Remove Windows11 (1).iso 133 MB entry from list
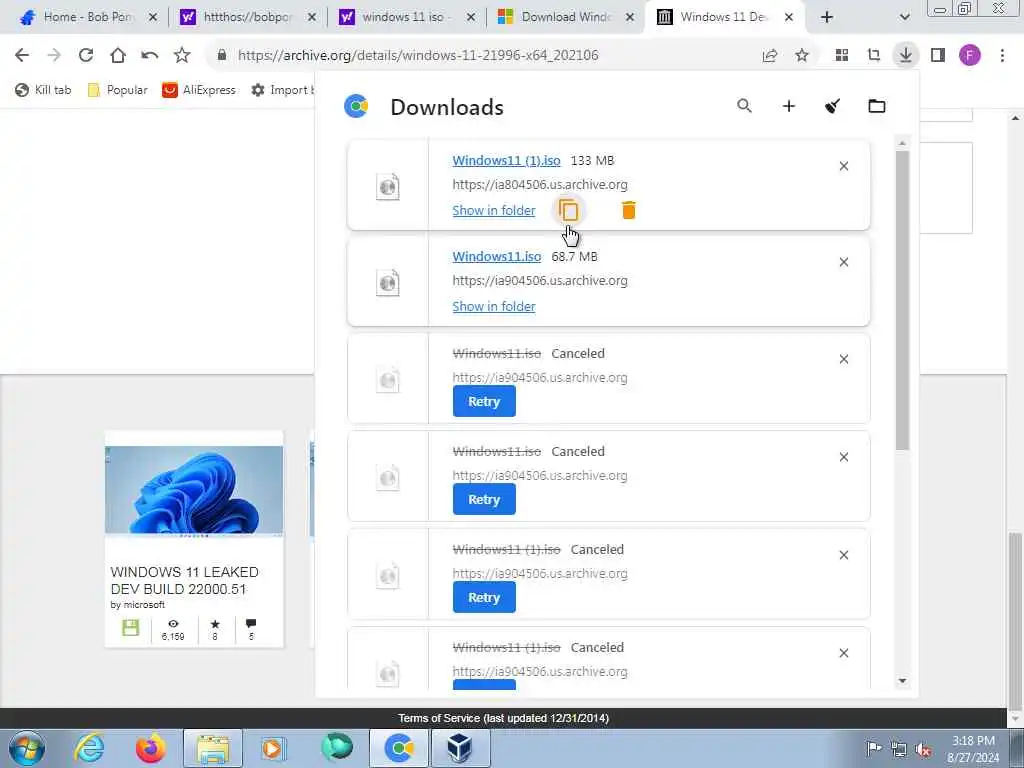The image size is (1024, 768). coord(844,166)
